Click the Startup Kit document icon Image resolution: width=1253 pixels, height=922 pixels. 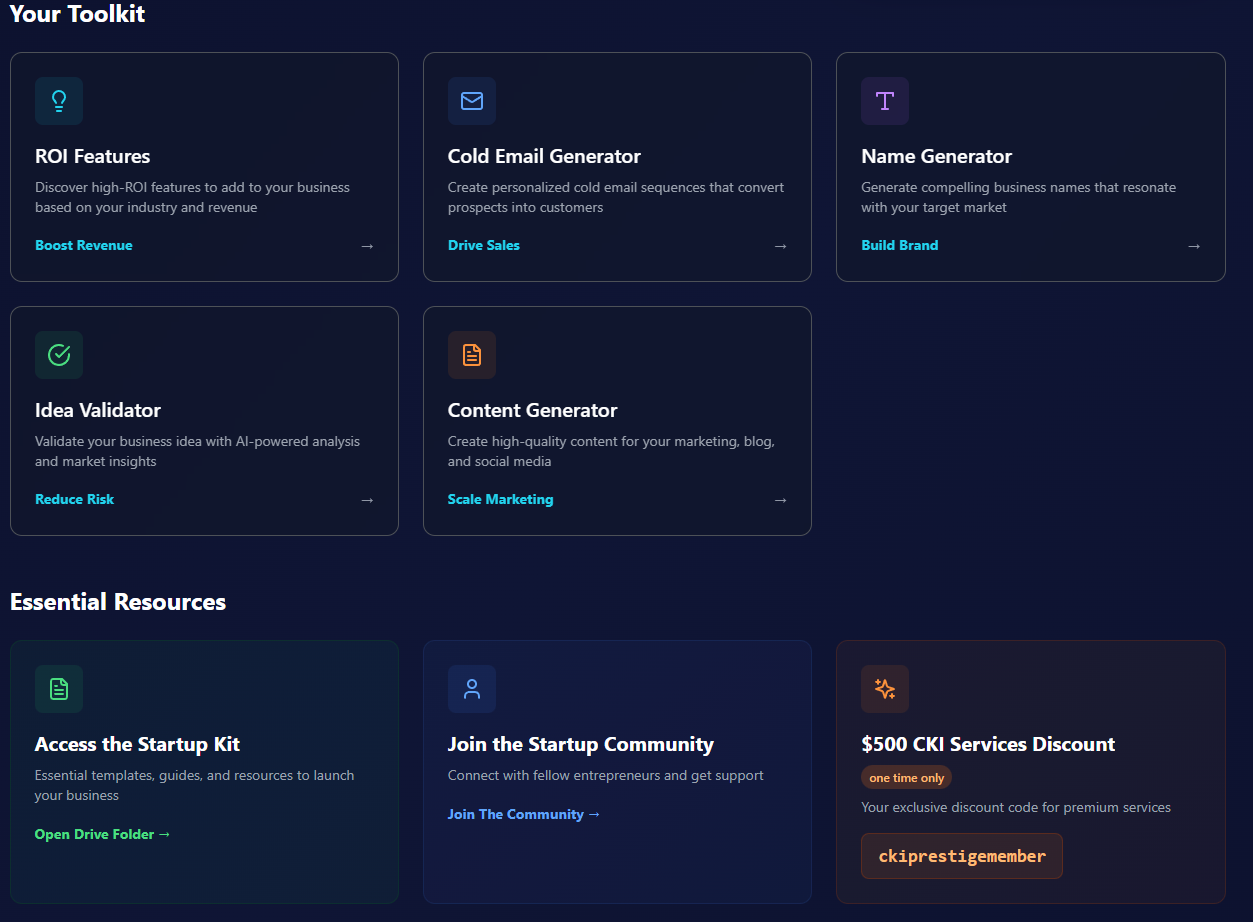(59, 688)
